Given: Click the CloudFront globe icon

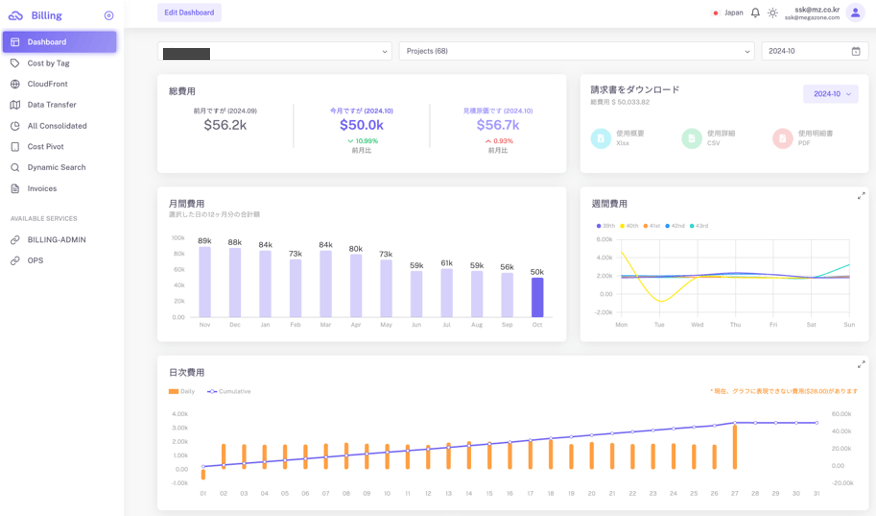Looking at the screenshot, I should [15, 84].
